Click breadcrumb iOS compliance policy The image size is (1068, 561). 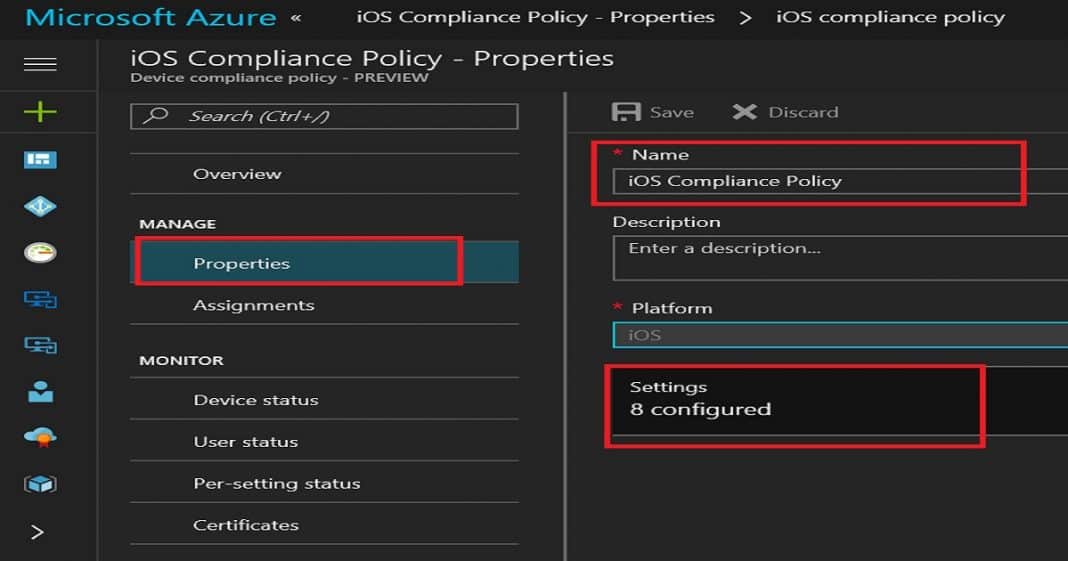(x=890, y=17)
